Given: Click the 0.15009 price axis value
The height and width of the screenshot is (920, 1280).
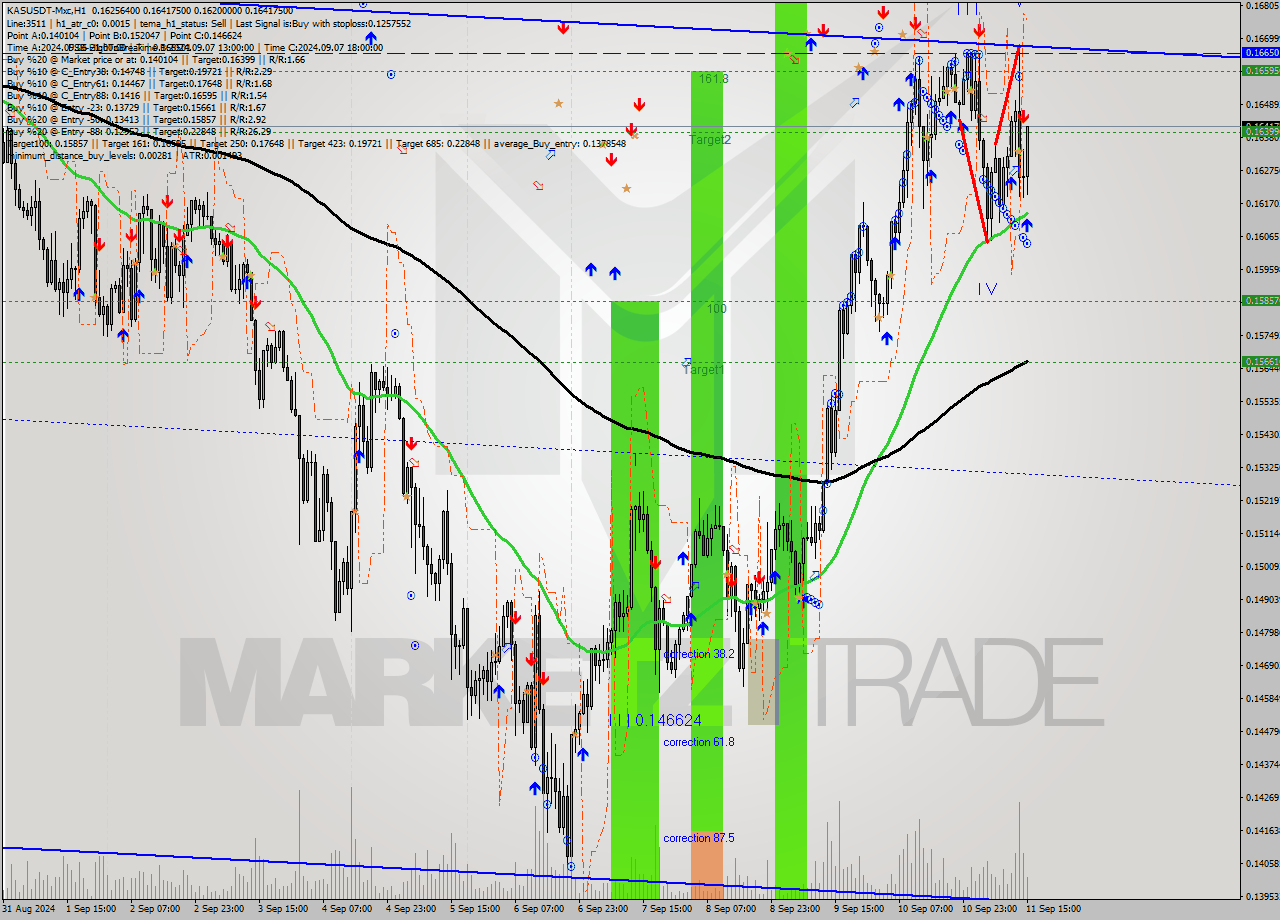Looking at the screenshot, I should pos(1262,566).
